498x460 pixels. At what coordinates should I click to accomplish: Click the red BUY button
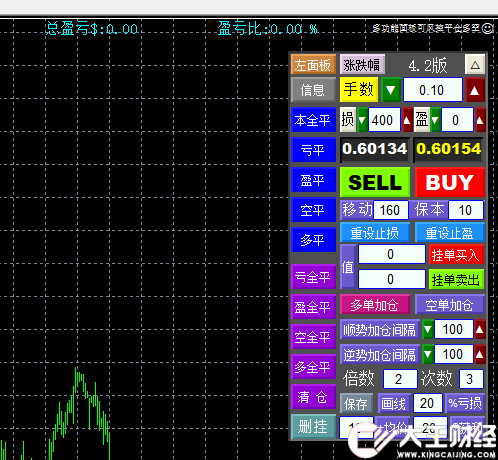pyautogui.click(x=450, y=182)
